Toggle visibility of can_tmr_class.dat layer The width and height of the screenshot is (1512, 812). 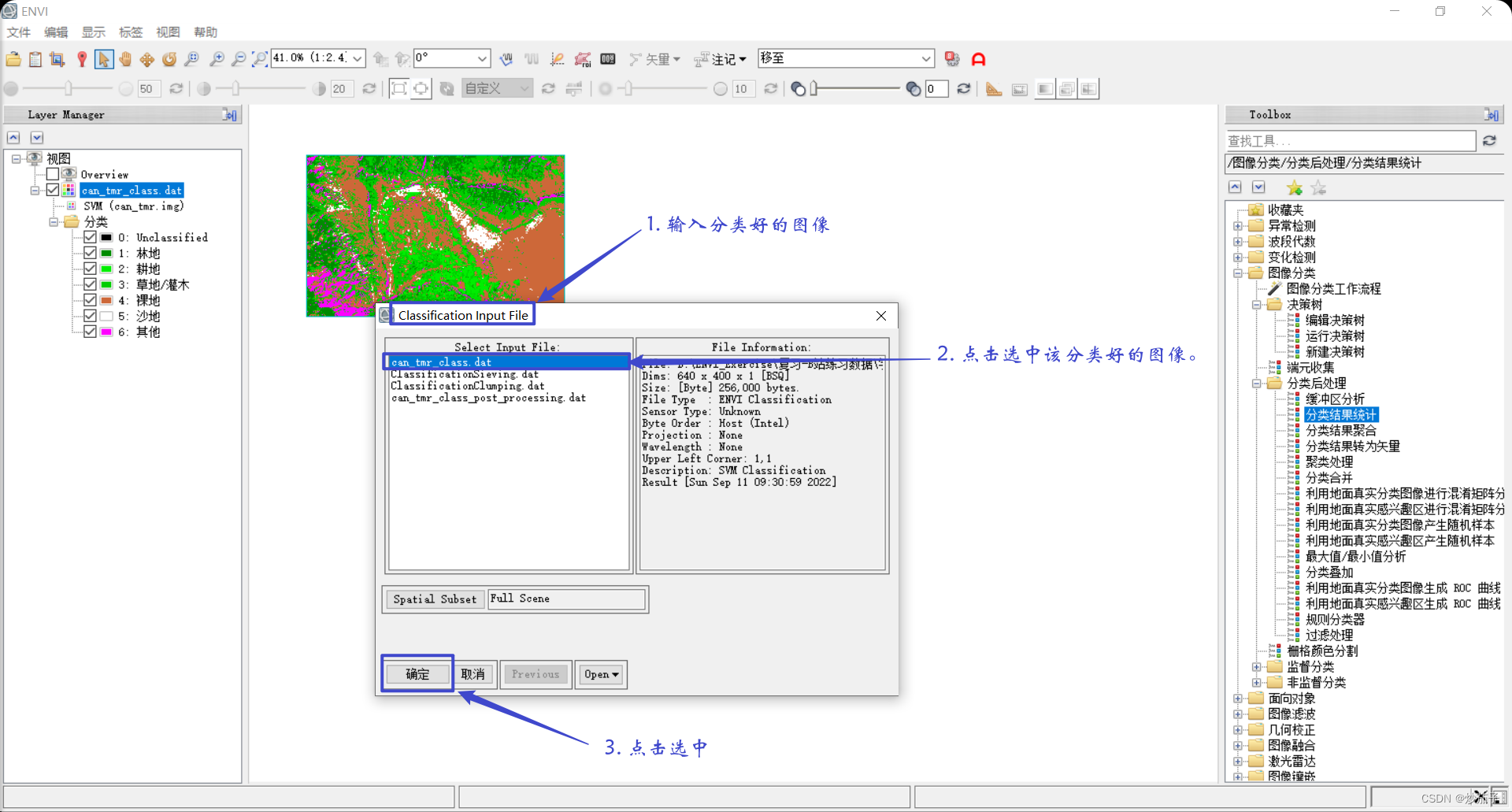53,190
